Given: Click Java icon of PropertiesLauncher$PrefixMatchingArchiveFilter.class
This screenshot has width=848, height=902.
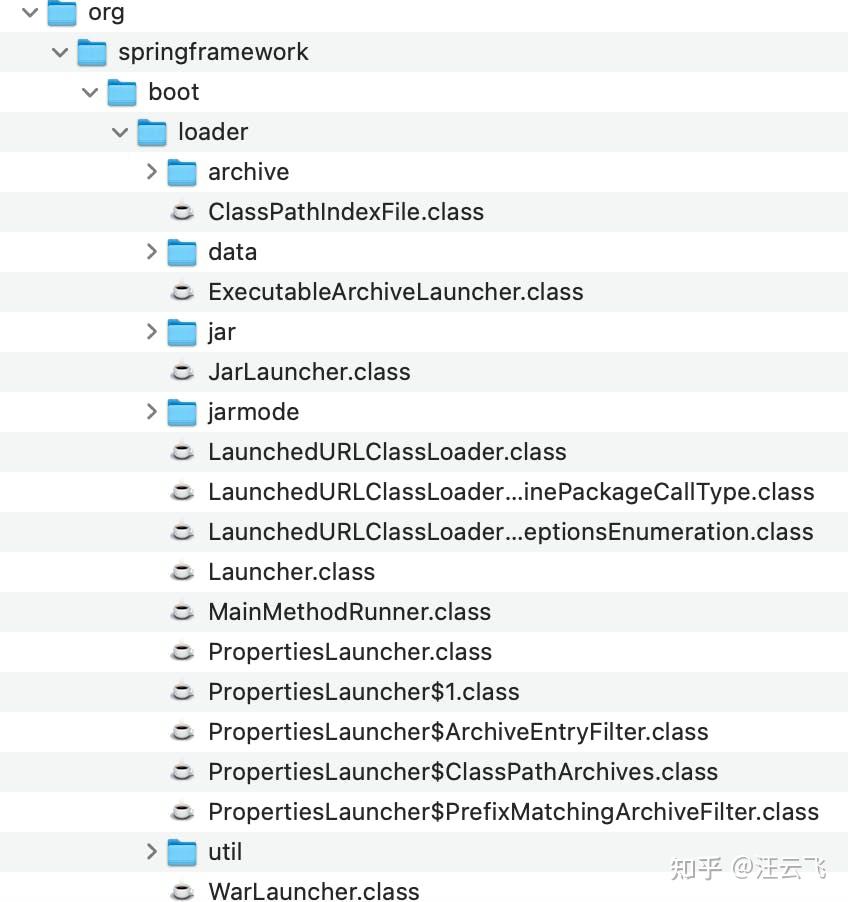Looking at the screenshot, I should tap(182, 812).
